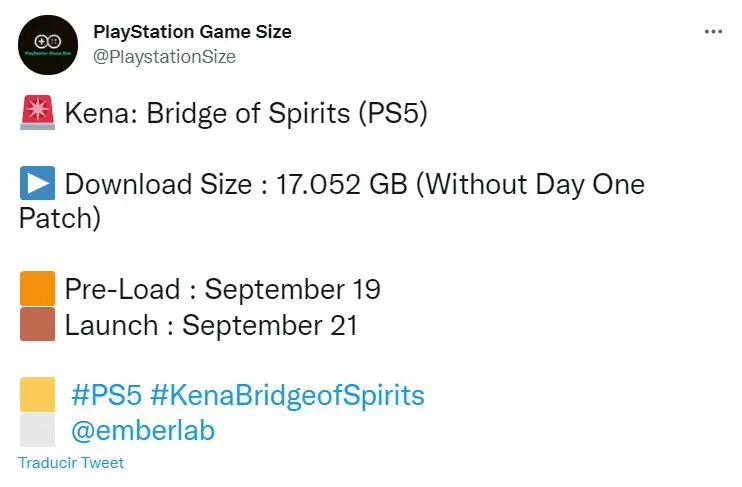Screen dimensions: 742x487
Task: Open the #PS5 hashtag
Action: coord(106,395)
